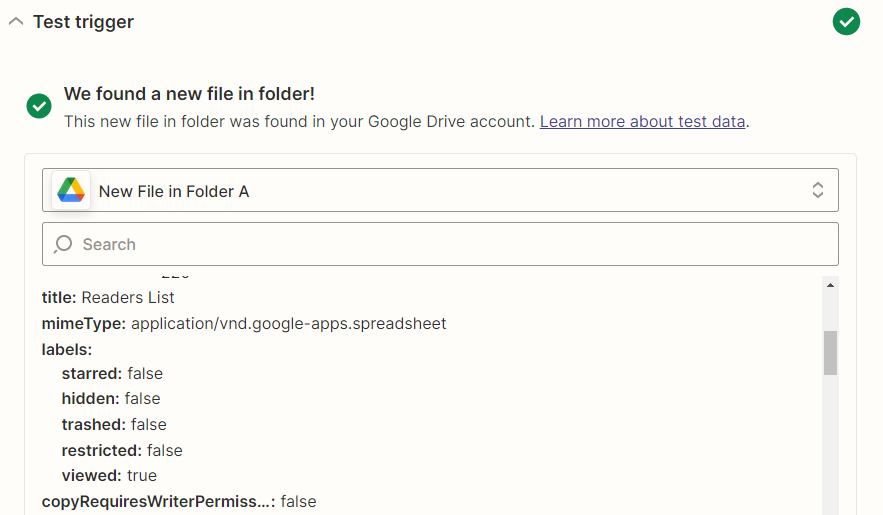Select the mimeType spreadsheet field
The width and height of the screenshot is (883, 515).
click(244, 324)
